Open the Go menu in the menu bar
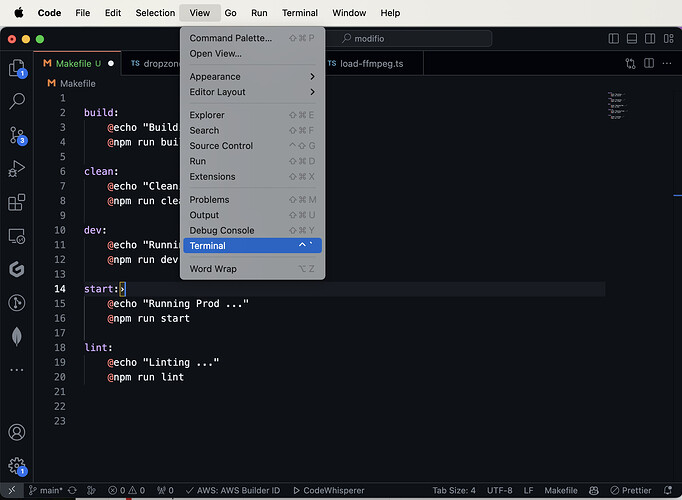 [231, 13]
